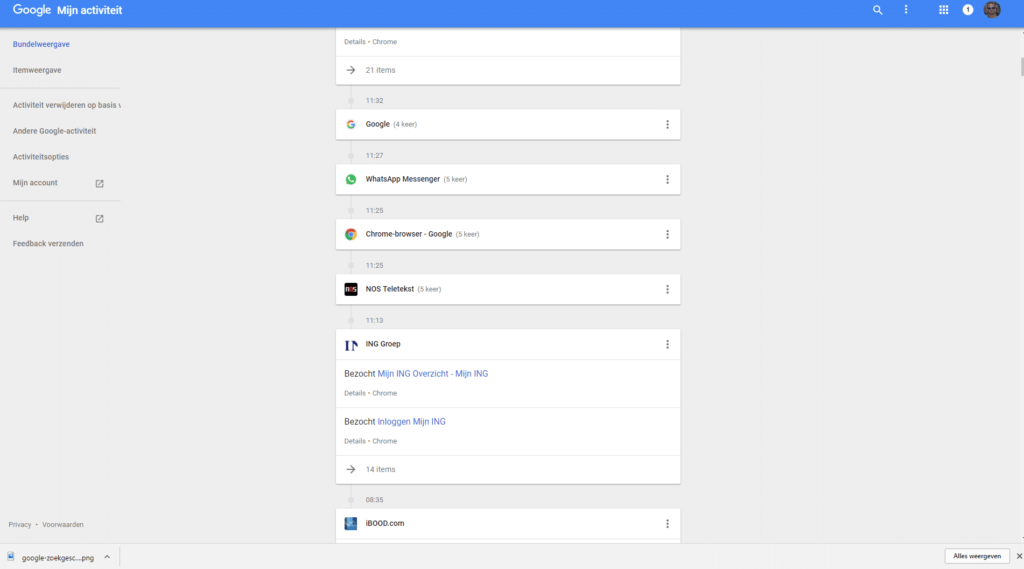Expand the 21 items row

pyautogui.click(x=507, y=70)
